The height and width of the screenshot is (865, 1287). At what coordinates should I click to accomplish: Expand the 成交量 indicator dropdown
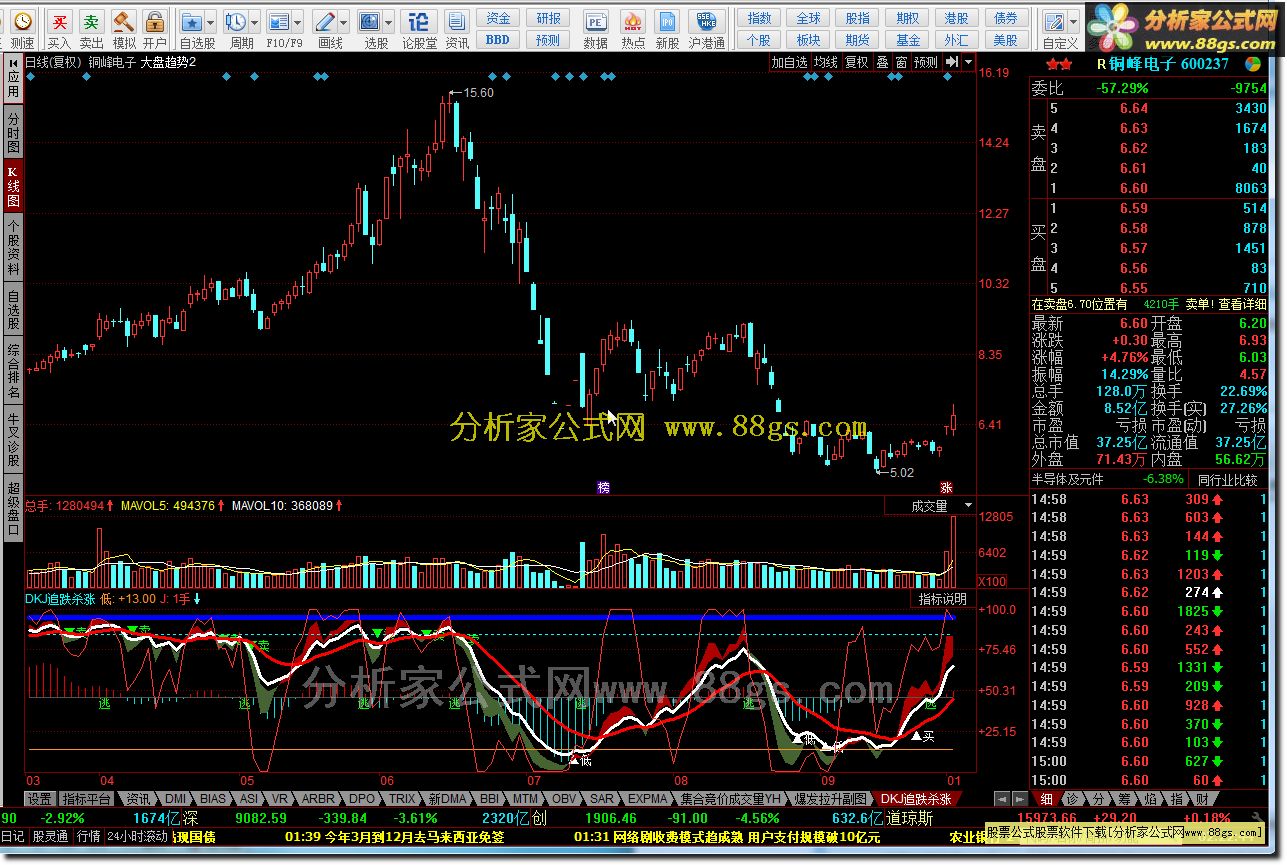tap(966, 506)
